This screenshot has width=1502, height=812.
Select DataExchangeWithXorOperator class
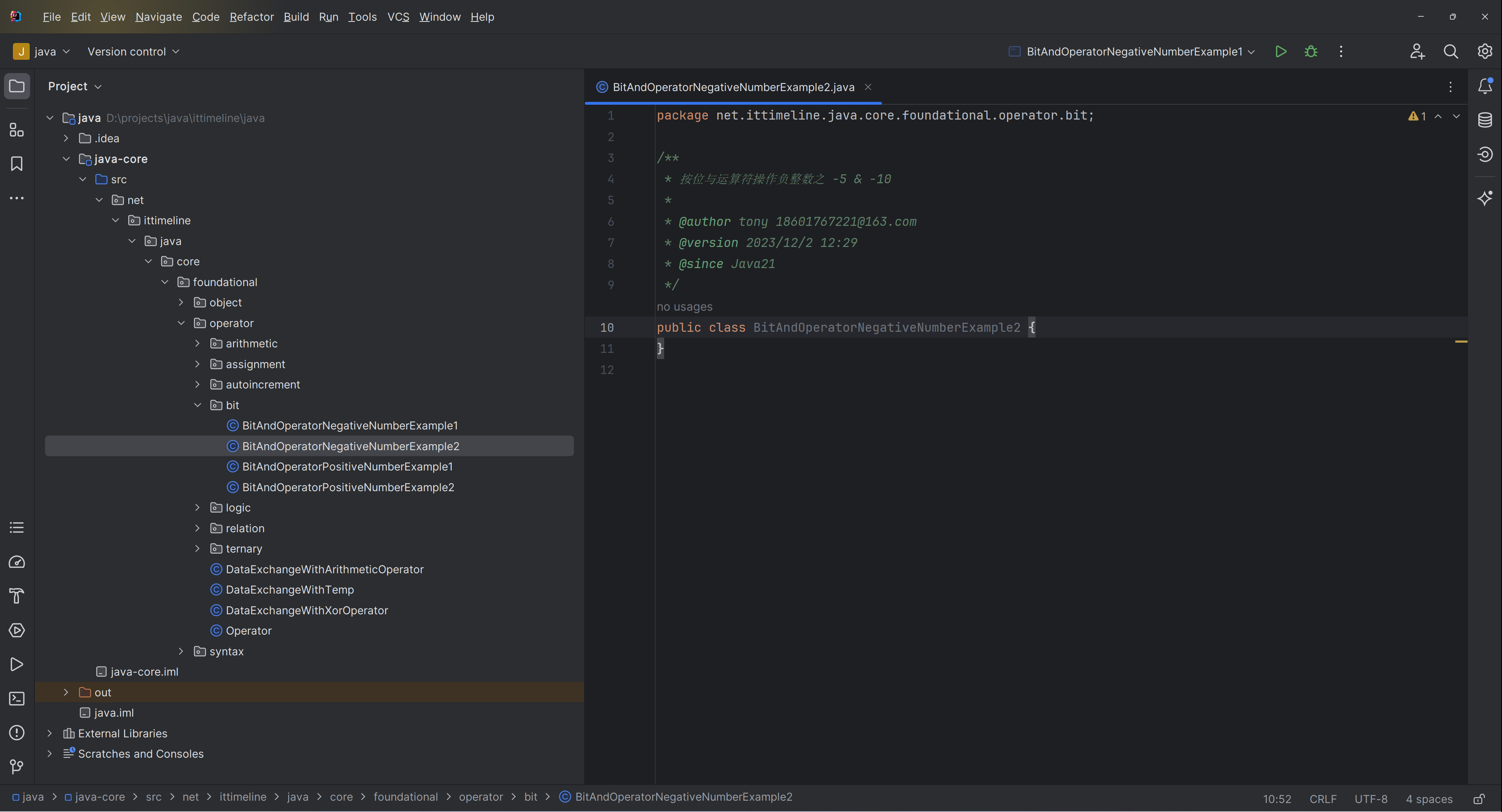307,610
